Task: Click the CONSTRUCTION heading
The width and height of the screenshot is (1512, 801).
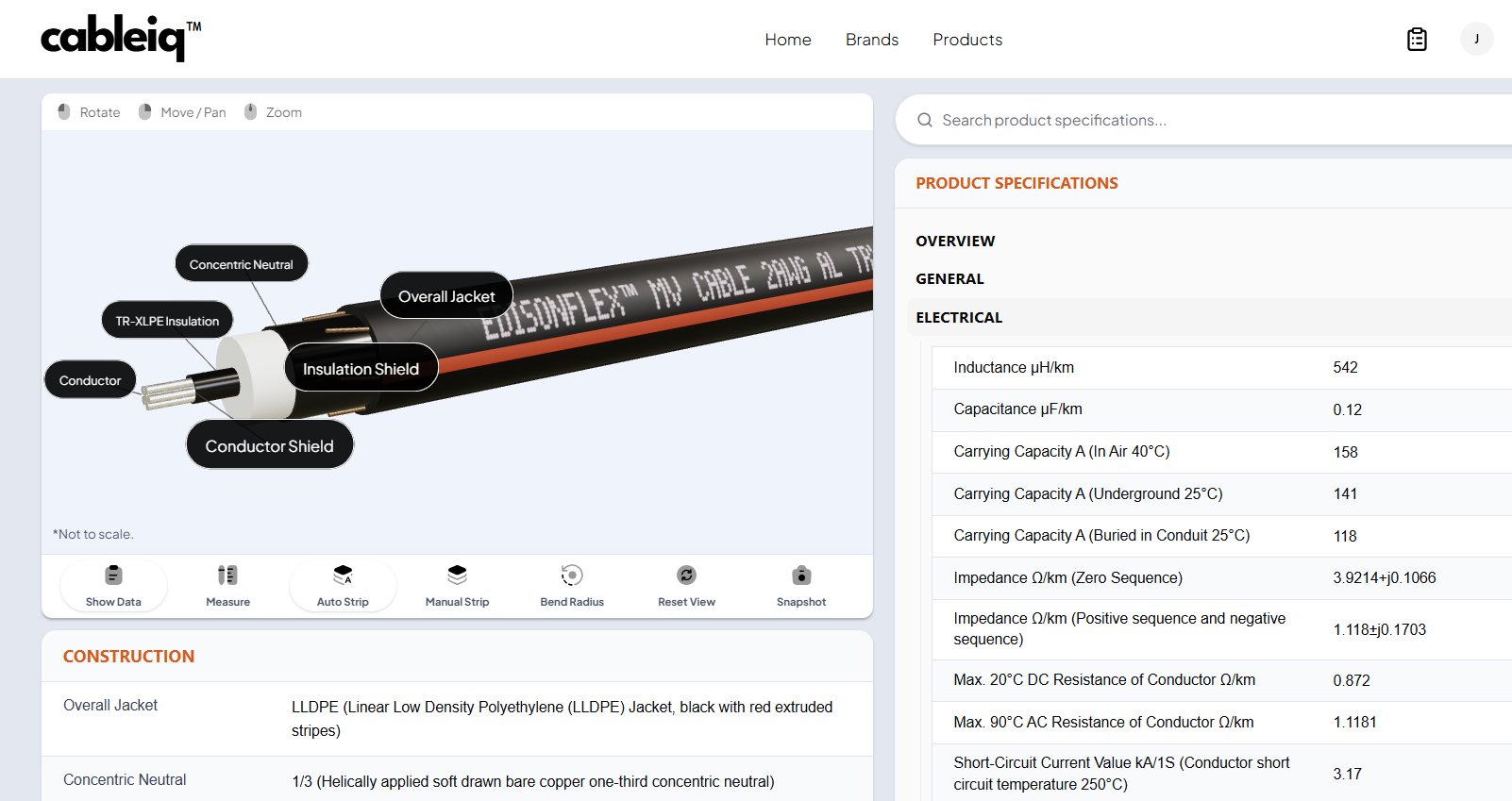Action: pyautogui.click(x=128, y=656)
